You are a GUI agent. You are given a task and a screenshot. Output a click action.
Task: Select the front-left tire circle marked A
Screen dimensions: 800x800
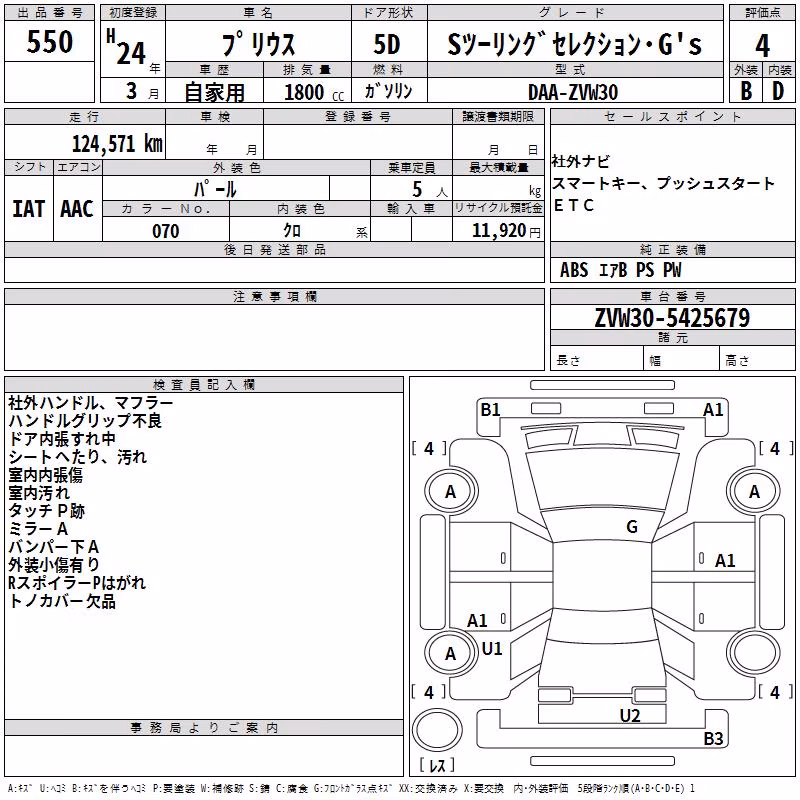pyautogui.click(x=451, y=491)
